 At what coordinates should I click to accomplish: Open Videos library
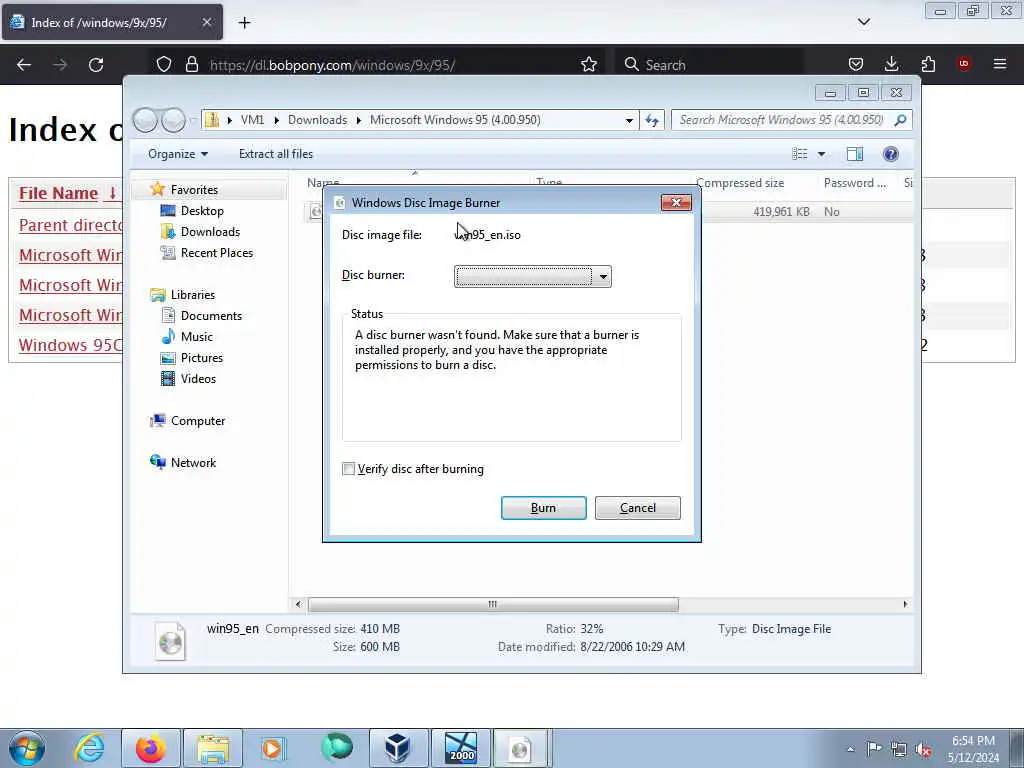(x=198, y=379)
